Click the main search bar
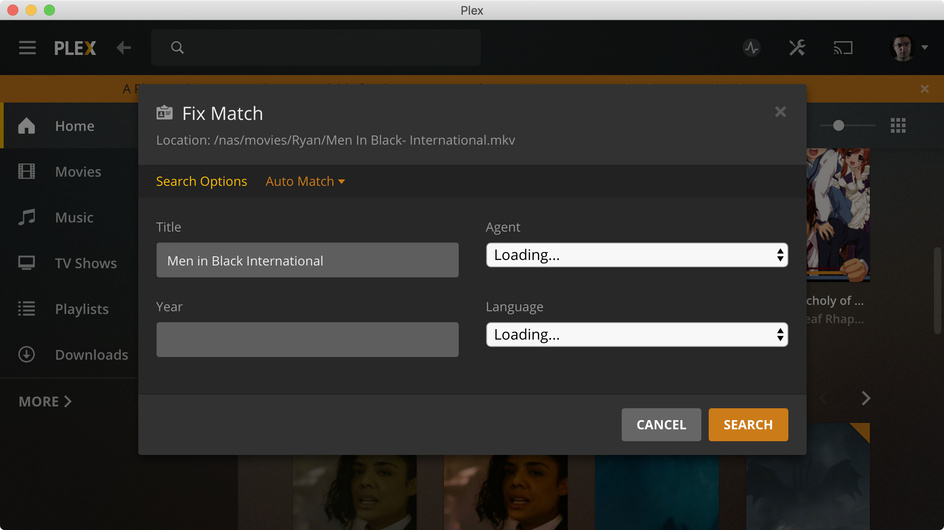Screen dimensions: 944x530 (316, 48)
